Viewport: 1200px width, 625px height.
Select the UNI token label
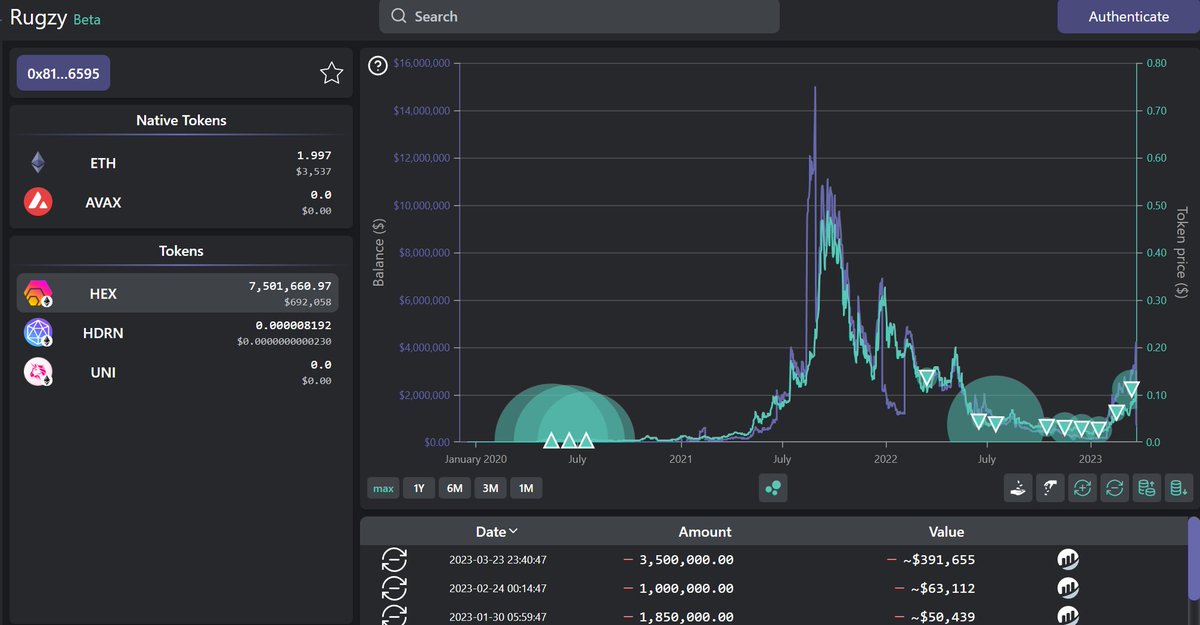coord(103,372)
